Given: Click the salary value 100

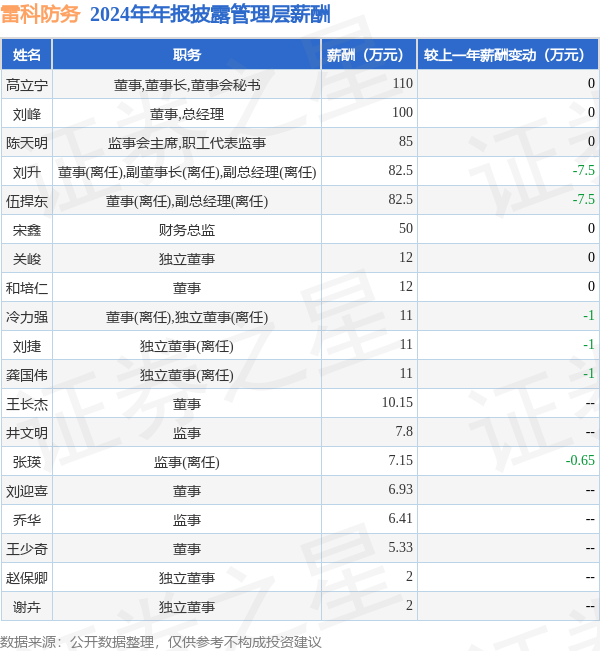Looking at the screenshot, I should point(402,113).
